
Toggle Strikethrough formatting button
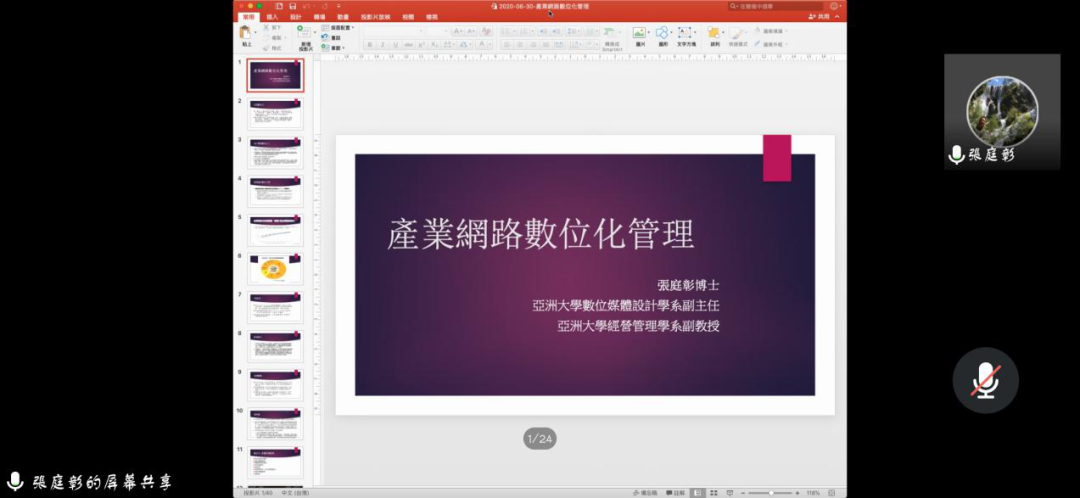[x=408, y=45]
